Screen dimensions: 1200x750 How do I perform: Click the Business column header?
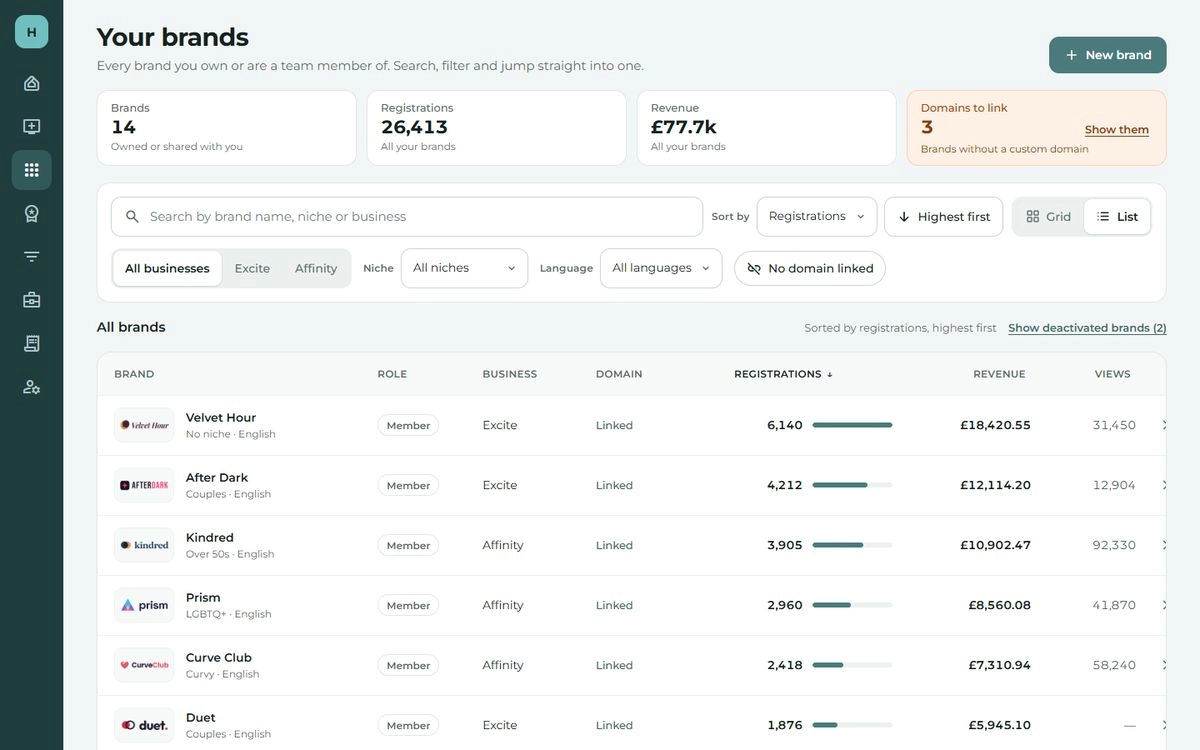pos(510,374)
